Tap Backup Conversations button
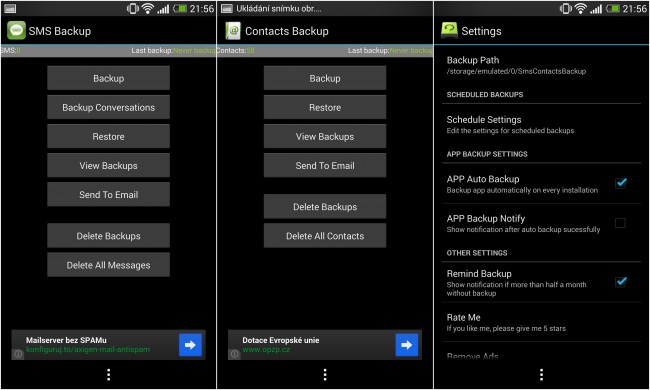Screen dimensions: 650x390 point(109,107)
